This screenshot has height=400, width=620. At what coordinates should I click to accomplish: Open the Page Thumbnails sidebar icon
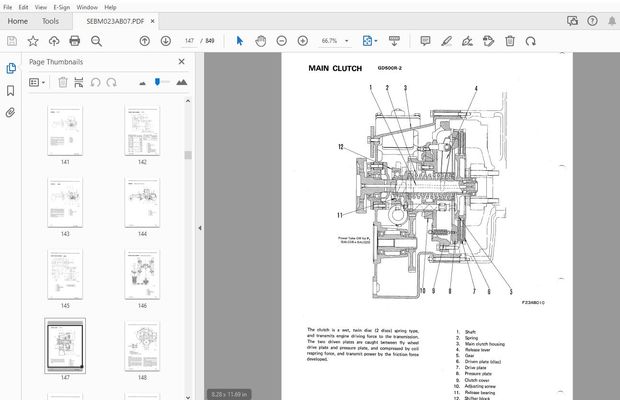(x=11, y=68)
